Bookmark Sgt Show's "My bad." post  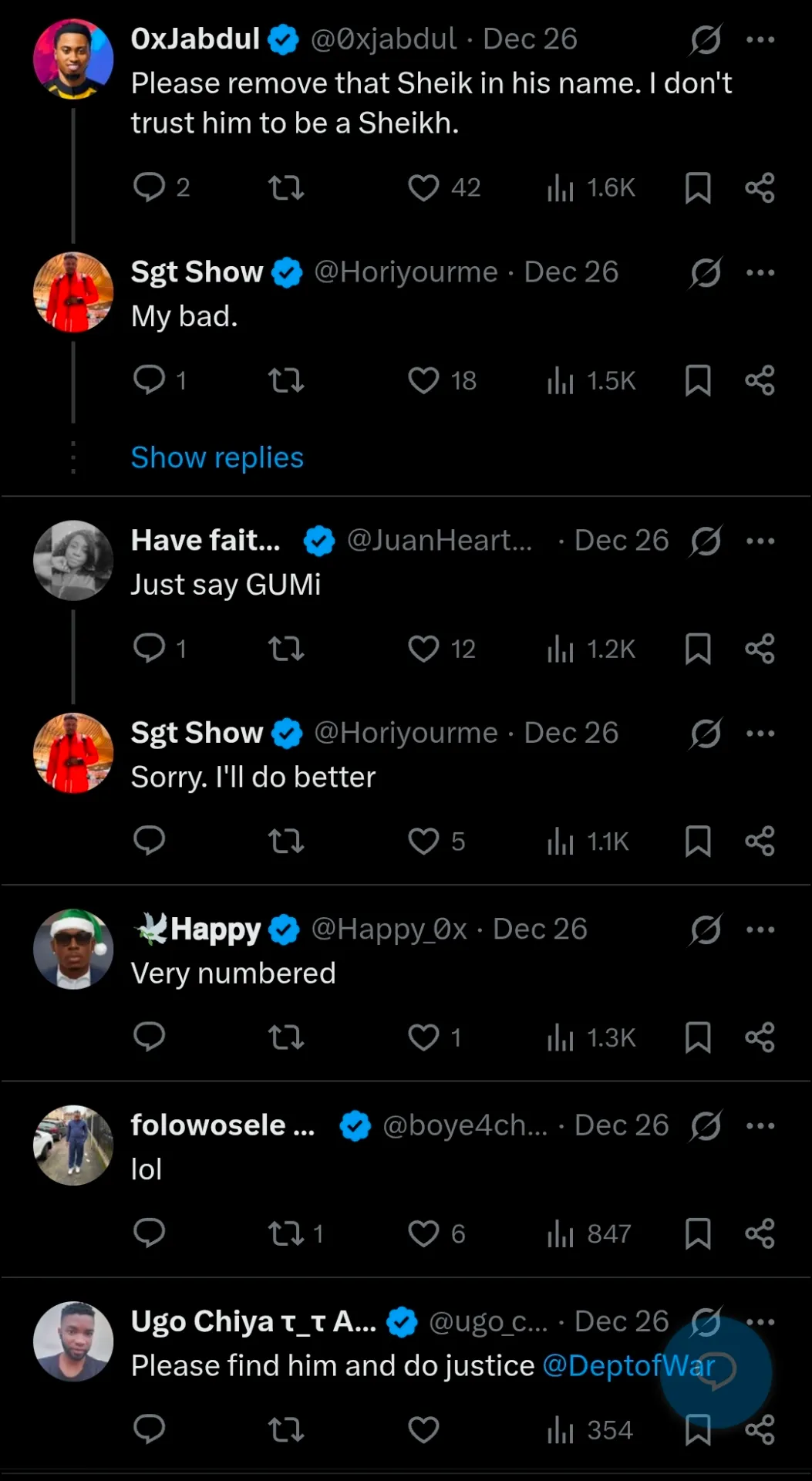click(698, 380)
